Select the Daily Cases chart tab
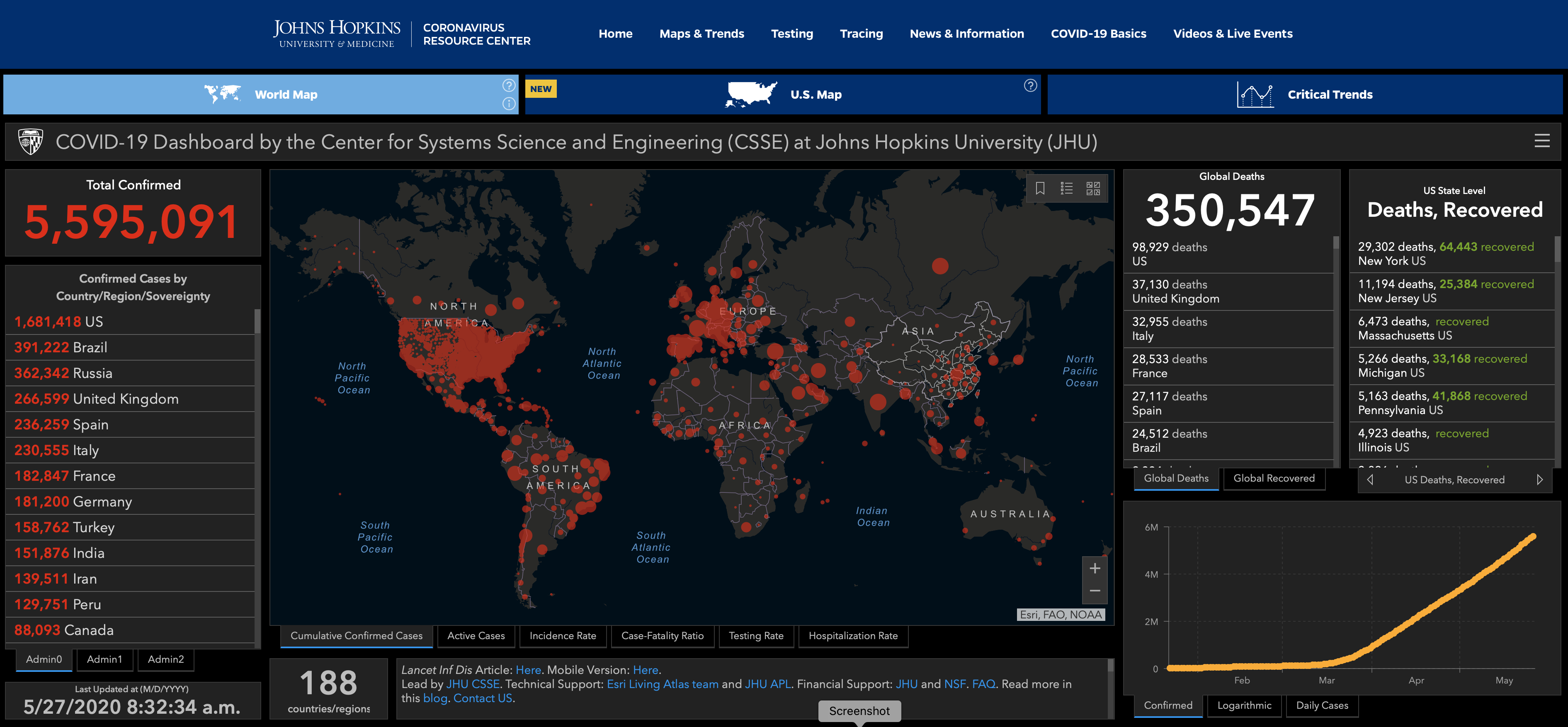 (1322, 706)
